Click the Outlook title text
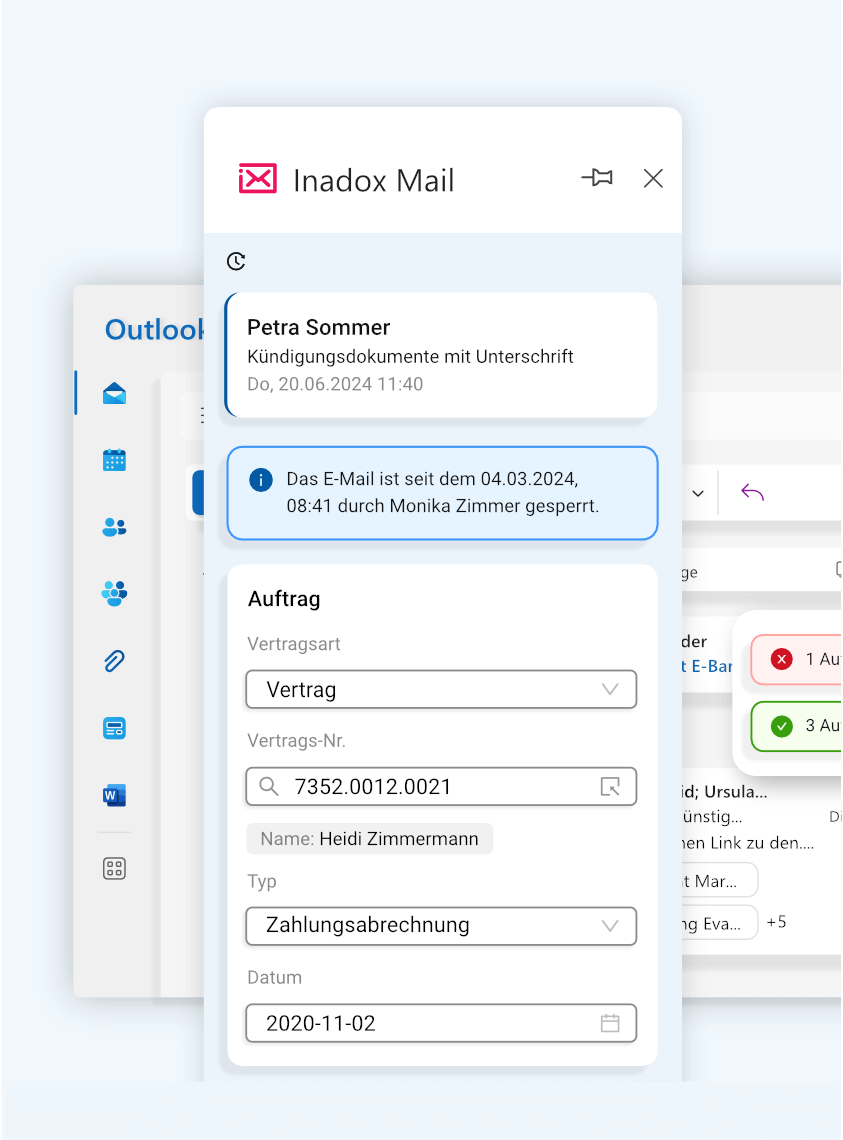 [155, 330]
